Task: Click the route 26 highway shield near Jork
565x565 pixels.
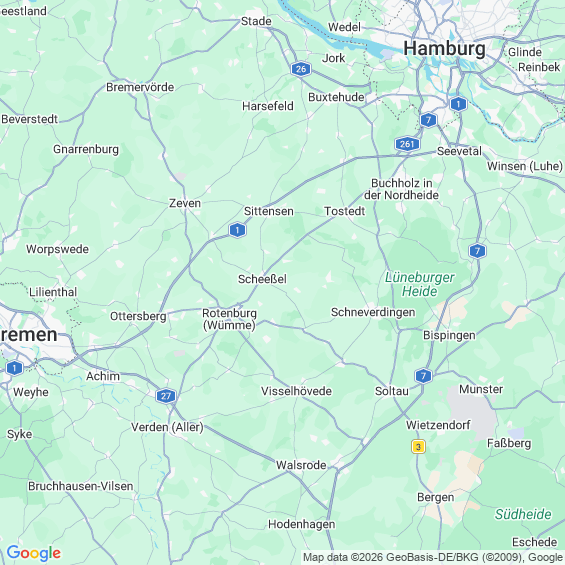Action: pos(301,69)
